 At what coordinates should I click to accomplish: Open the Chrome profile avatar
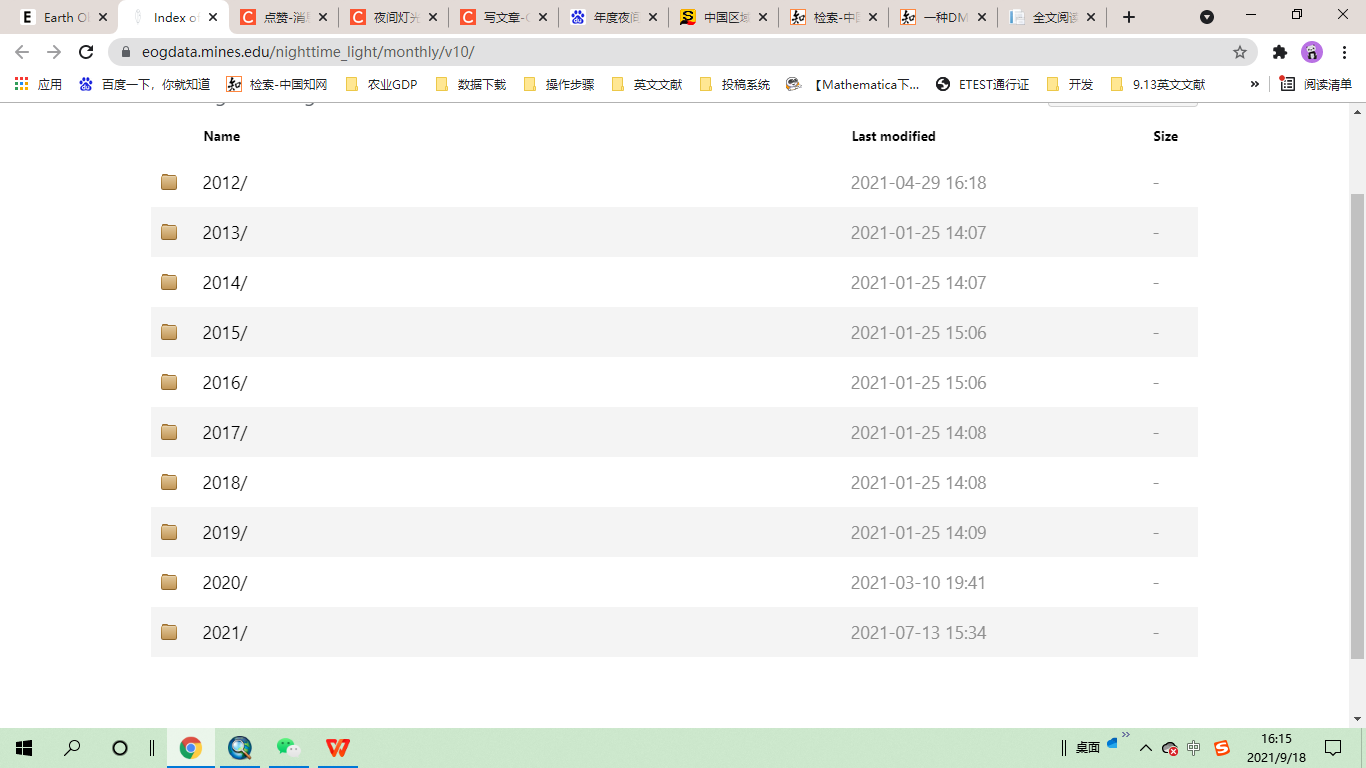coord(1312,52)
